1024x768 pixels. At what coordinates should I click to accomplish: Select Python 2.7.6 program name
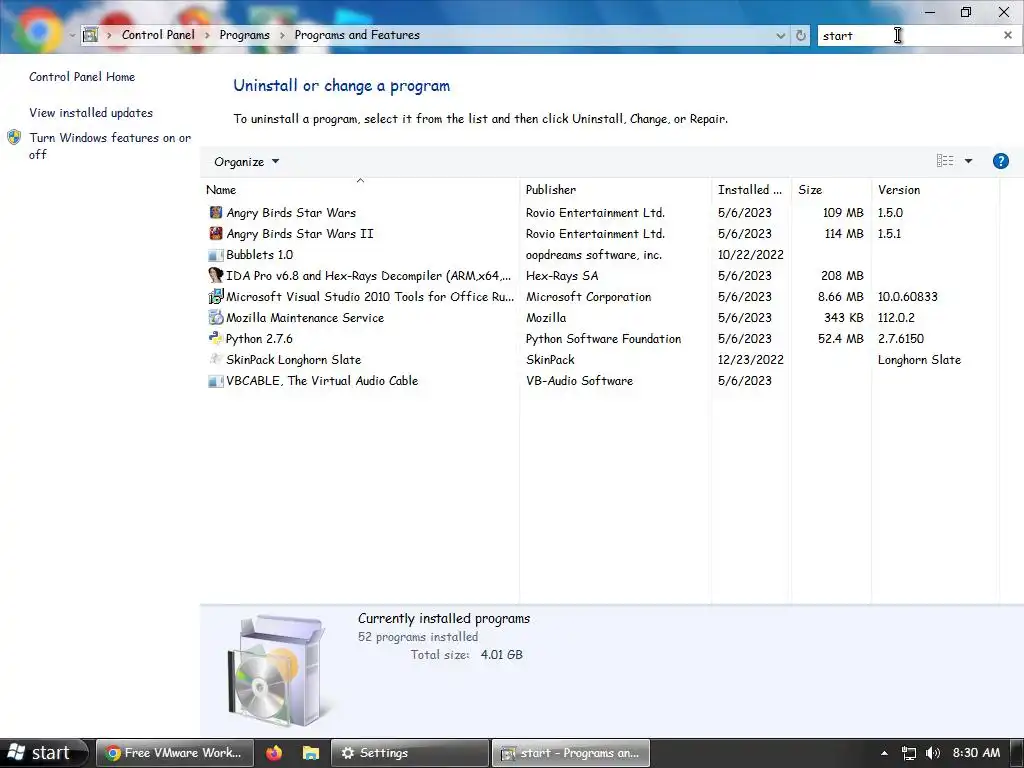coord(259,339)
